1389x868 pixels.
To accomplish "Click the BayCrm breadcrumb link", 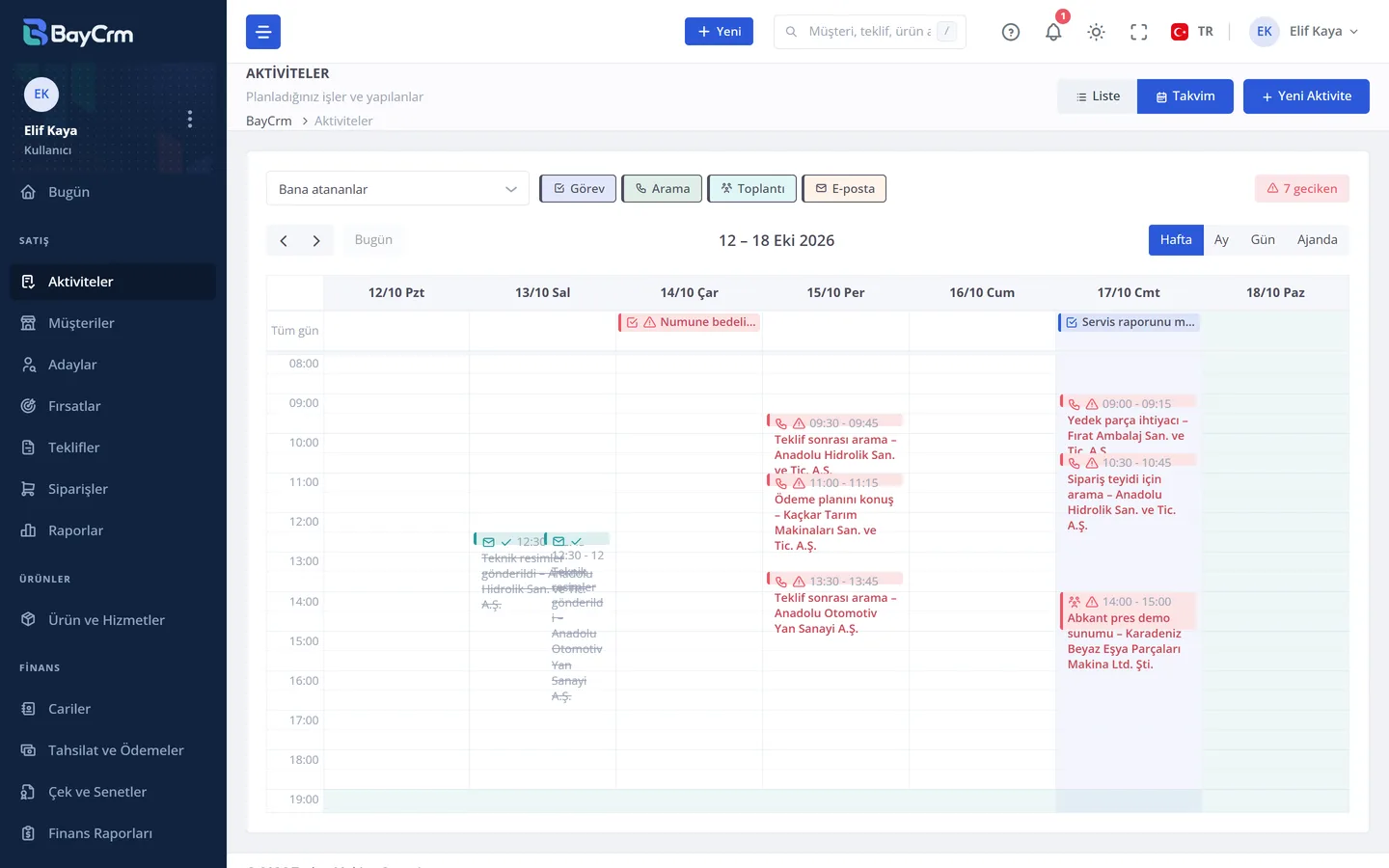I will 269,121.
